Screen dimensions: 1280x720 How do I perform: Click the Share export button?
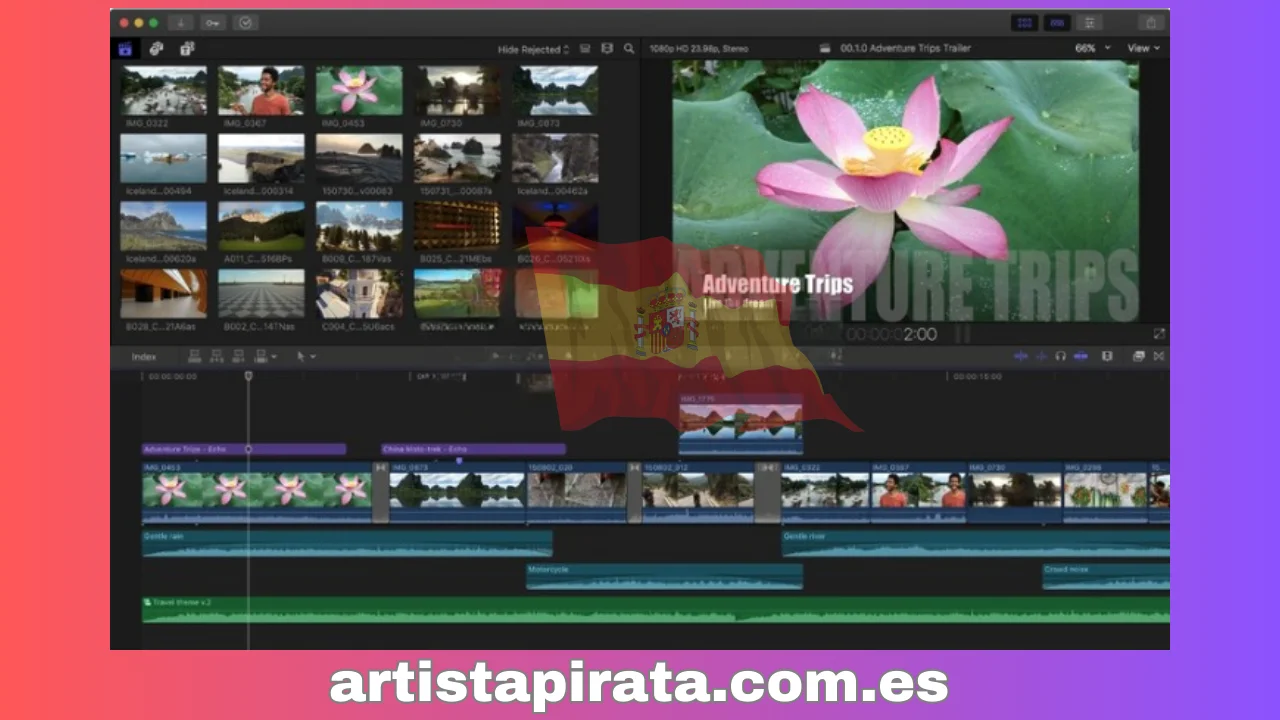click(x=1150, y=22)
